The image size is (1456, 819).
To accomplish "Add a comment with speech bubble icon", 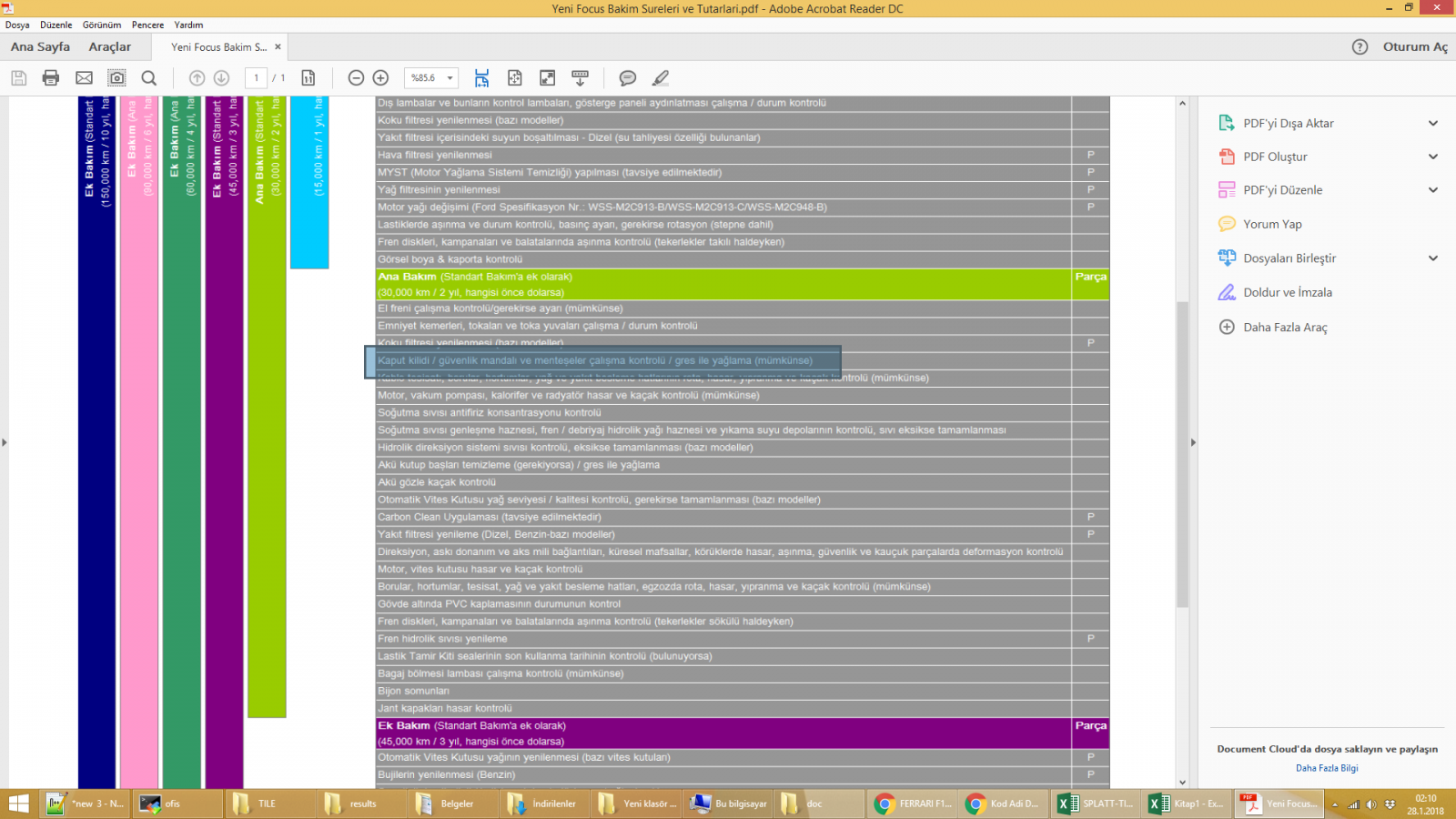I will point(628,78).
